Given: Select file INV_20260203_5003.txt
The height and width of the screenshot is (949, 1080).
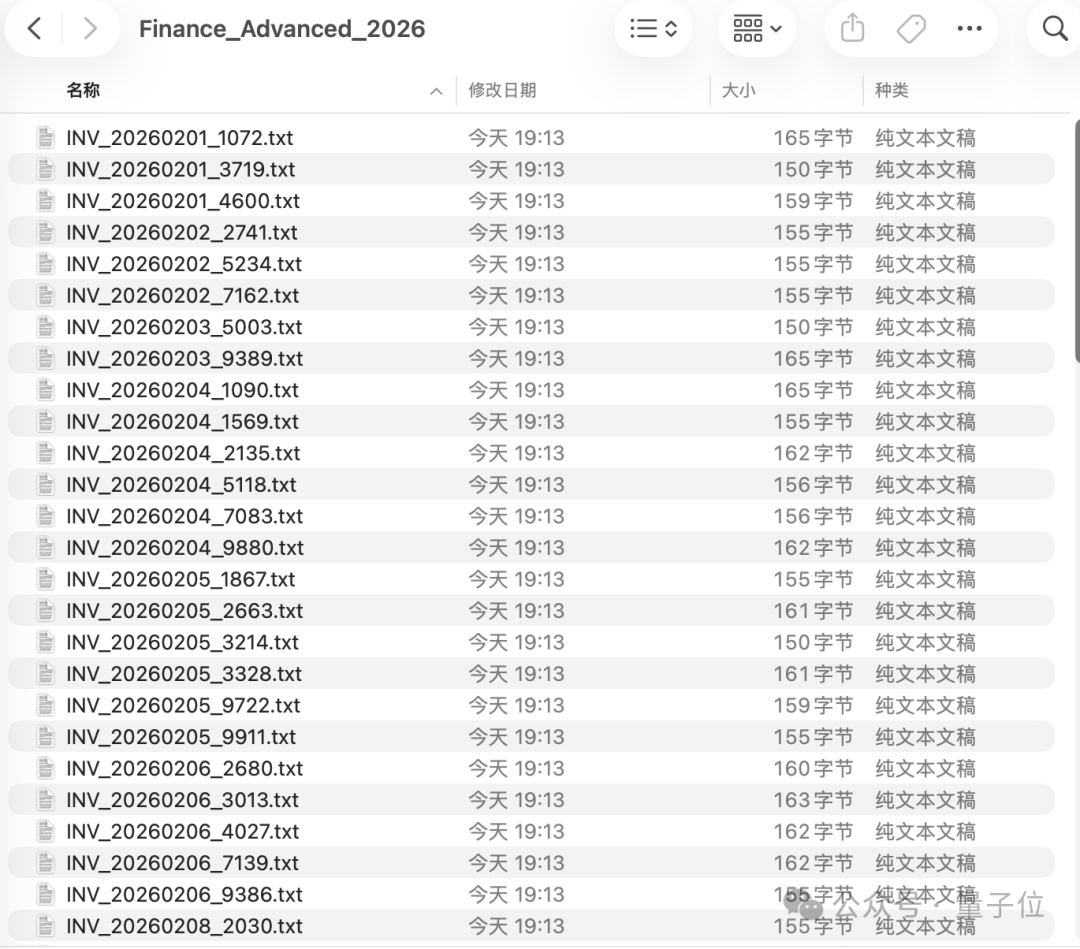Looking at the screenshot, I should point(531,327).
